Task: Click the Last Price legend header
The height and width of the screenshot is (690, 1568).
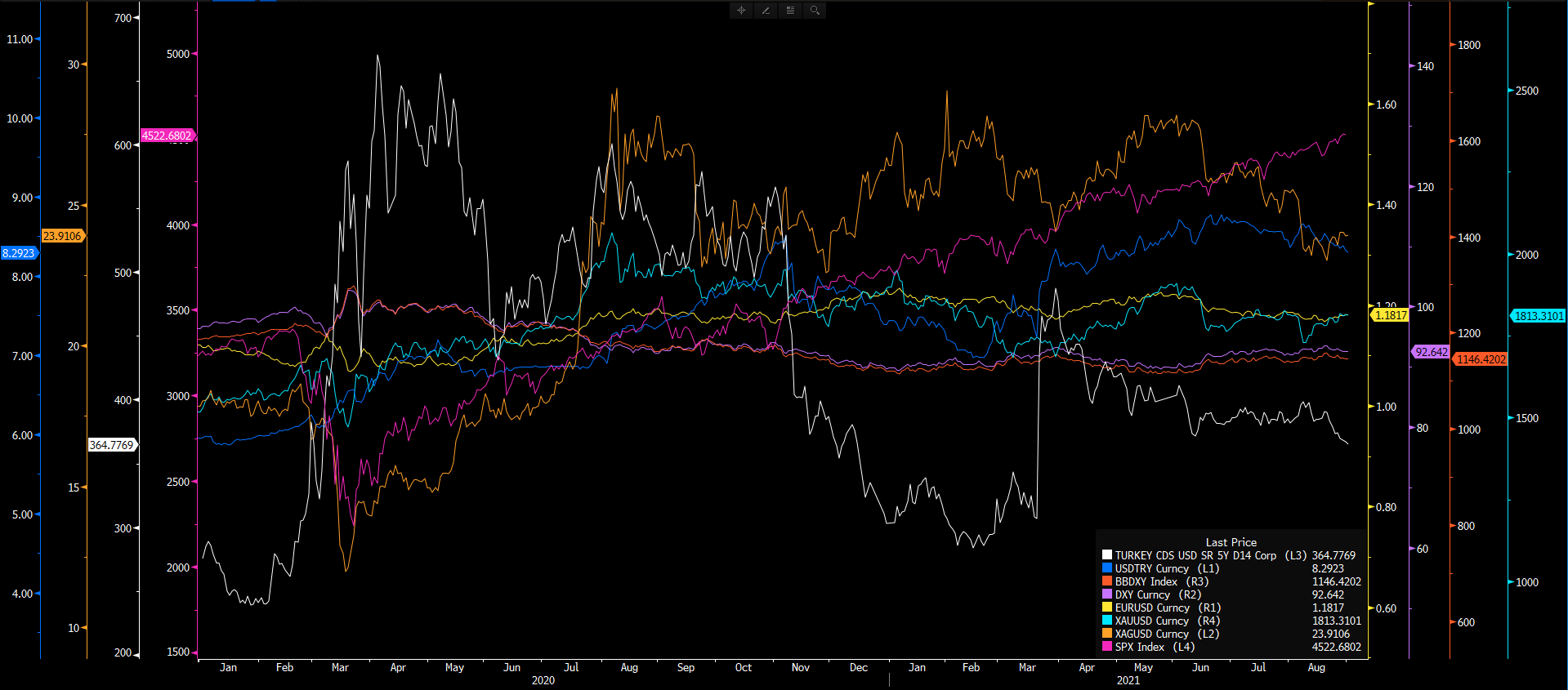Action: click(x=1231, y=542)
